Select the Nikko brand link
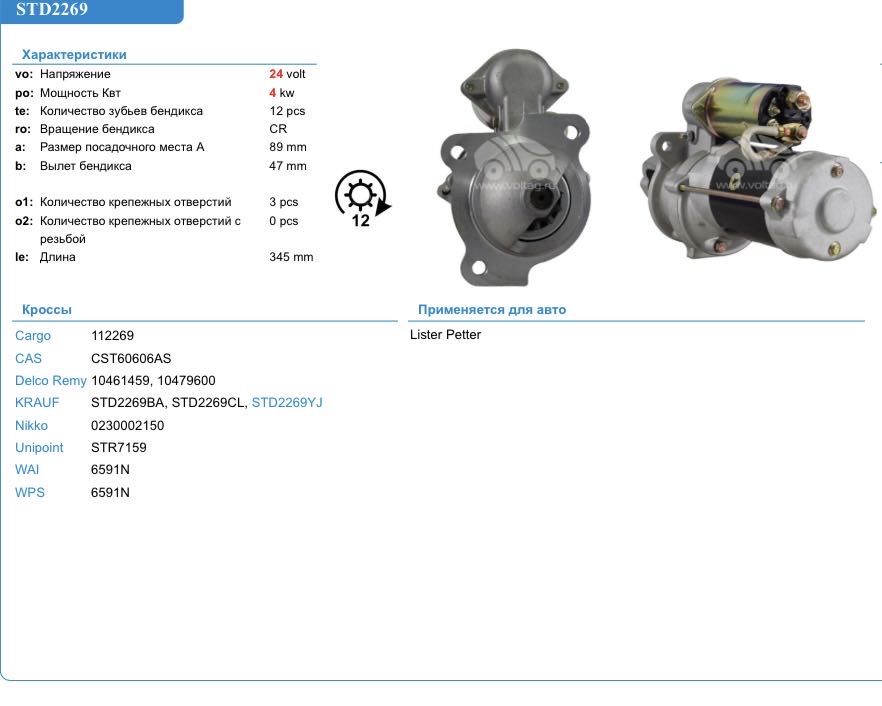The height and width of the screenshot is (706, 882). [32, 425]
